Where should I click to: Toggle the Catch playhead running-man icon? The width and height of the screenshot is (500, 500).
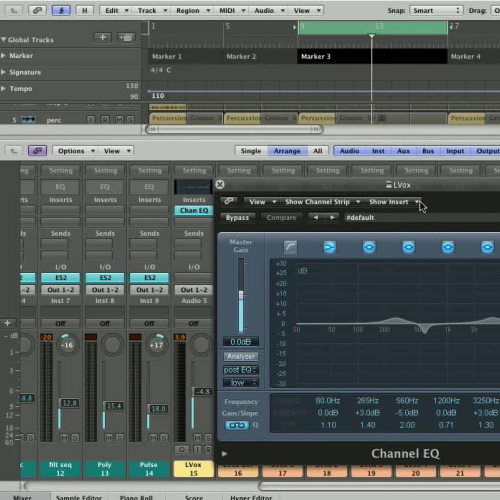coord(61,10)
